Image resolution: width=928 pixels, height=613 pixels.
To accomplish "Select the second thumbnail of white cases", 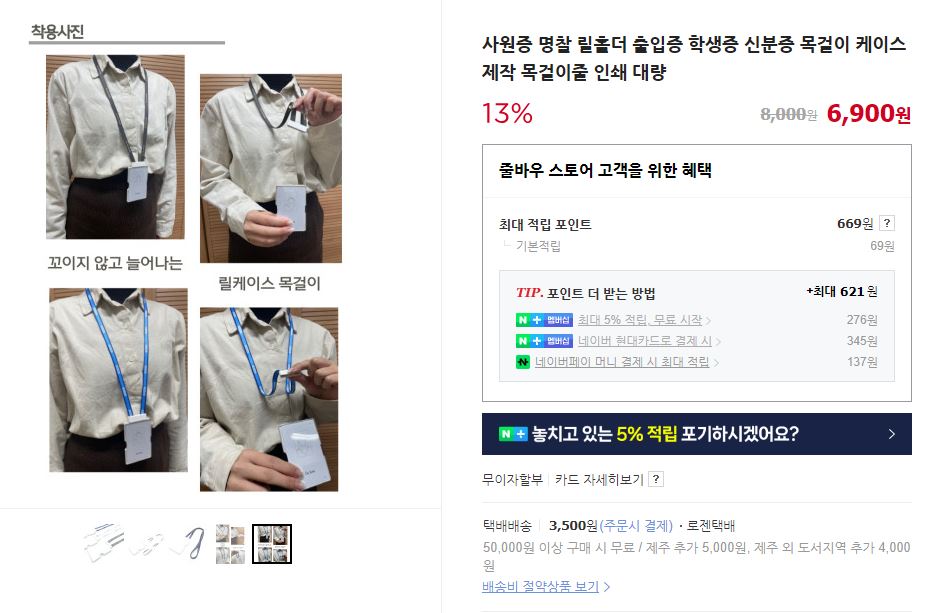I will pos(147,544).
